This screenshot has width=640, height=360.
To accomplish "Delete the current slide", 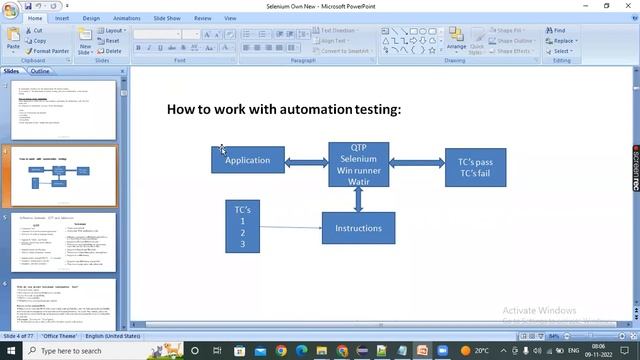I will click(x=109, y=51).
